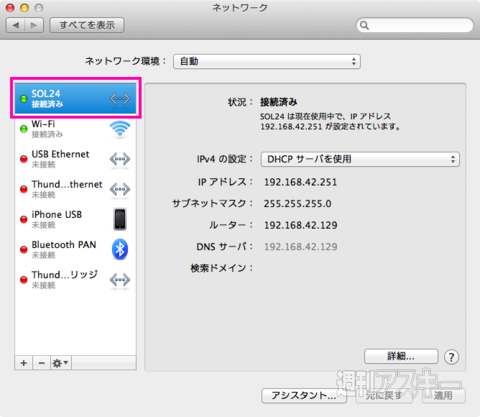Click the red status dot for USB Ethernet
The height and width of the screenshot is (417, 480).
(24, 159)
